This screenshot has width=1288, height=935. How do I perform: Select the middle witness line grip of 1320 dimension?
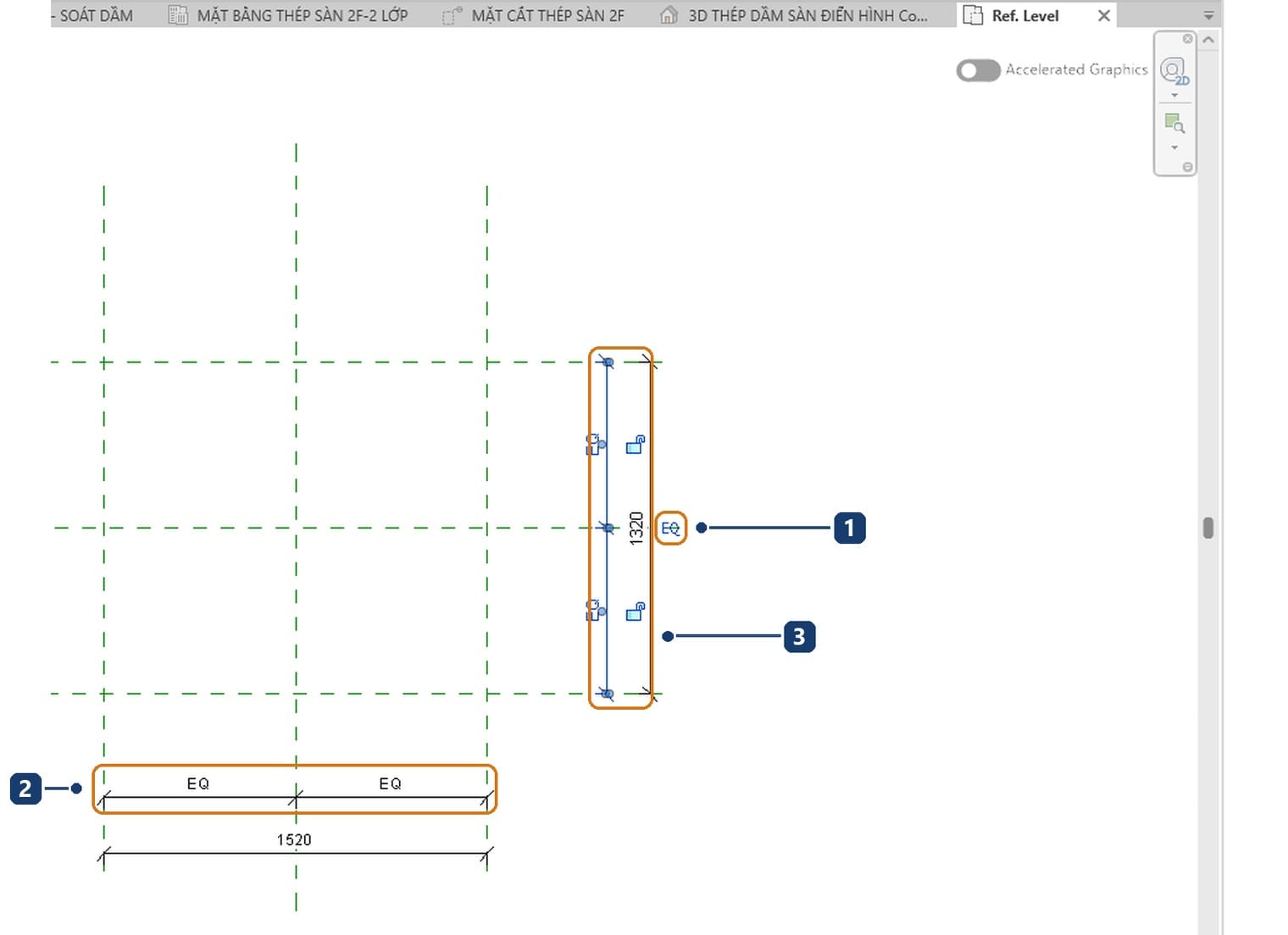tap(608, 528)
